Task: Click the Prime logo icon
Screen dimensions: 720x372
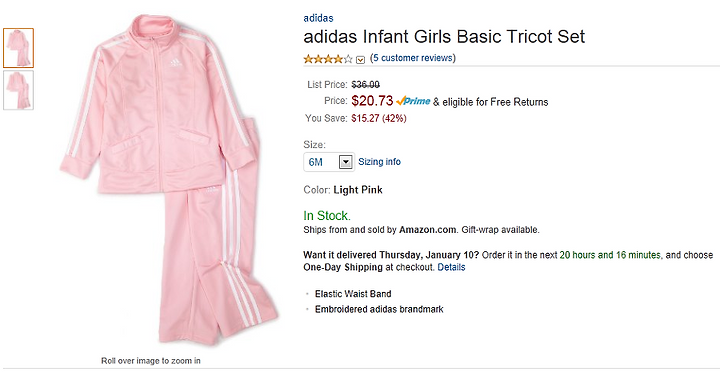Action: pyautogui.click(x=413, y=101)
